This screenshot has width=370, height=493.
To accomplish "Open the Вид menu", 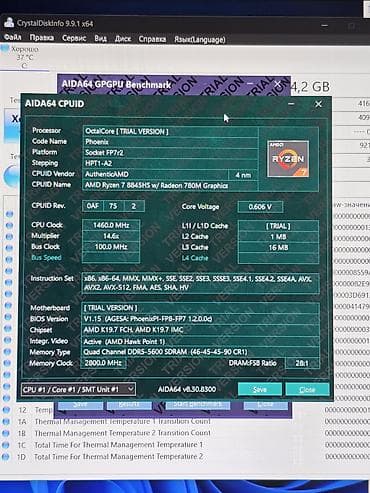I will click(100, 39).
